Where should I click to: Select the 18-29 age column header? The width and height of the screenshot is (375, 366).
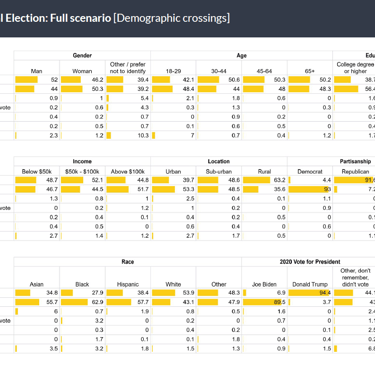(x=173, y=71)
